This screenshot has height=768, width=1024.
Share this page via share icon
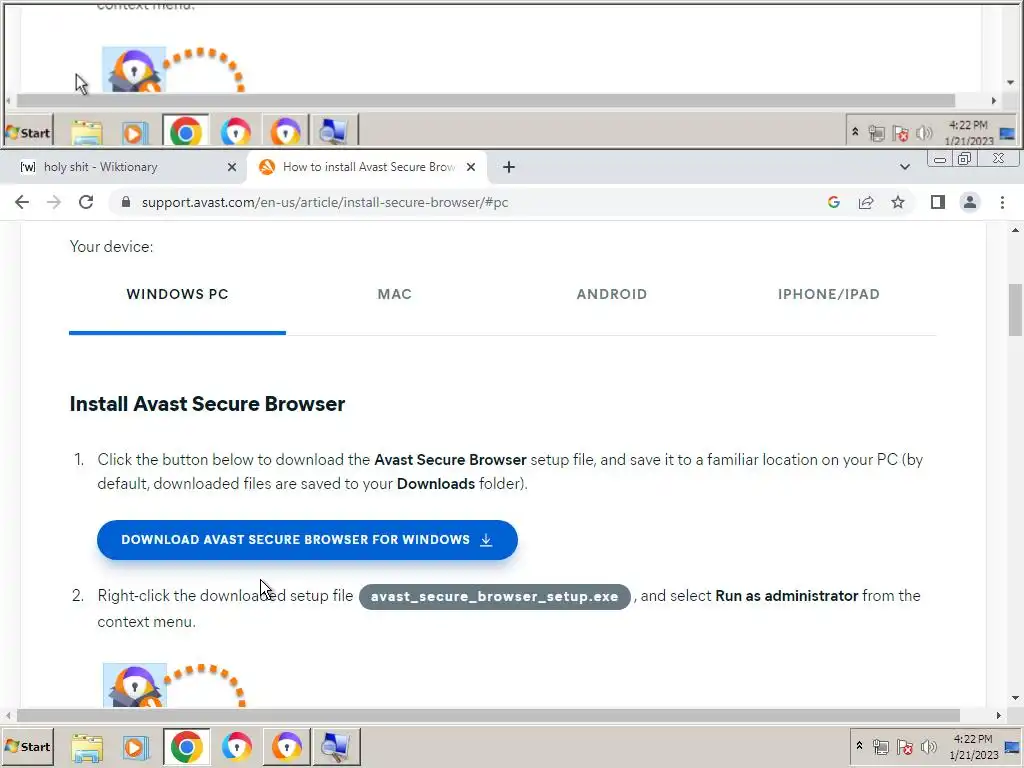(x=866, y=202)
